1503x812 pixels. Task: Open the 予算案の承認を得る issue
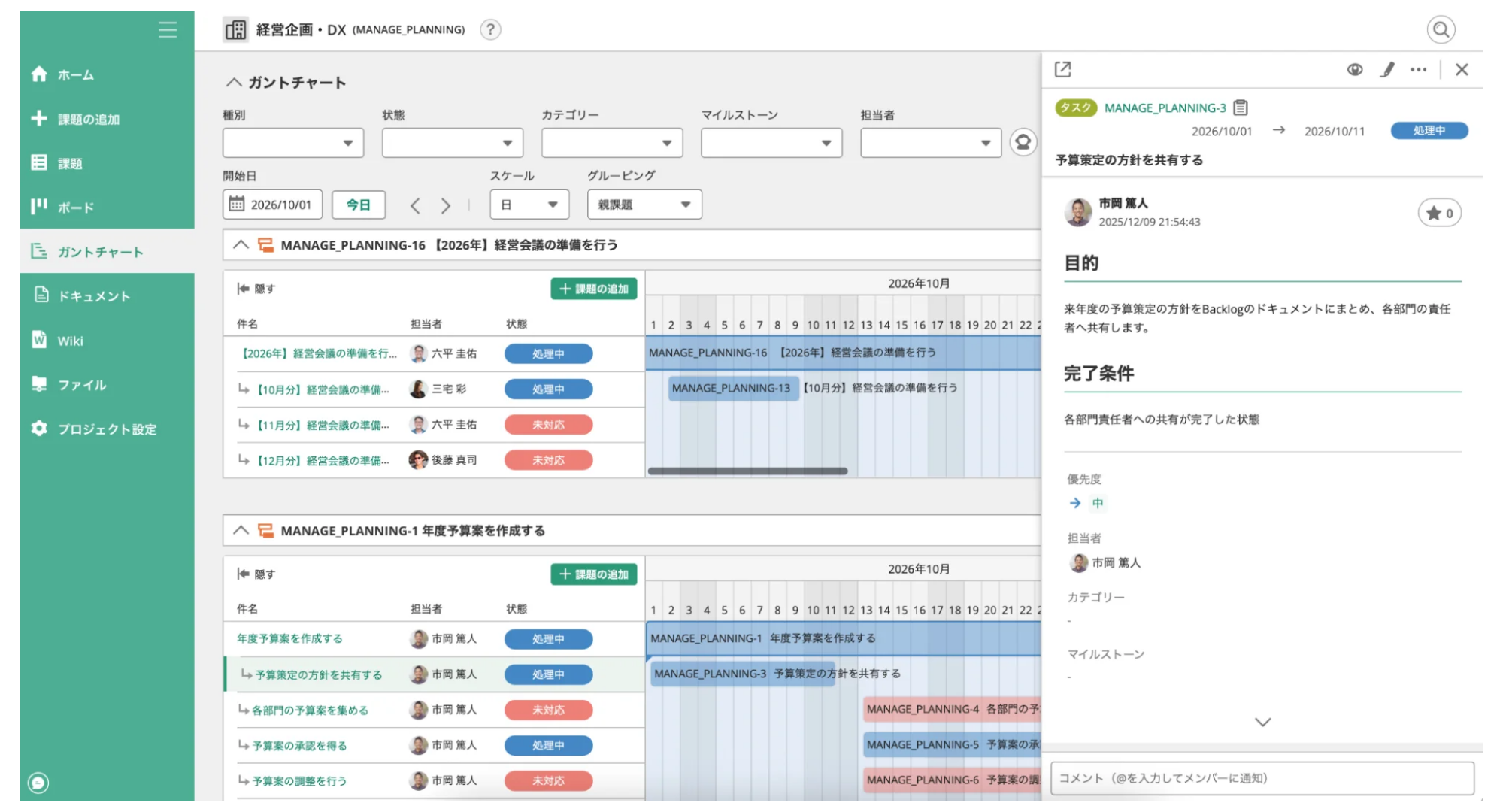coord(299,745)
